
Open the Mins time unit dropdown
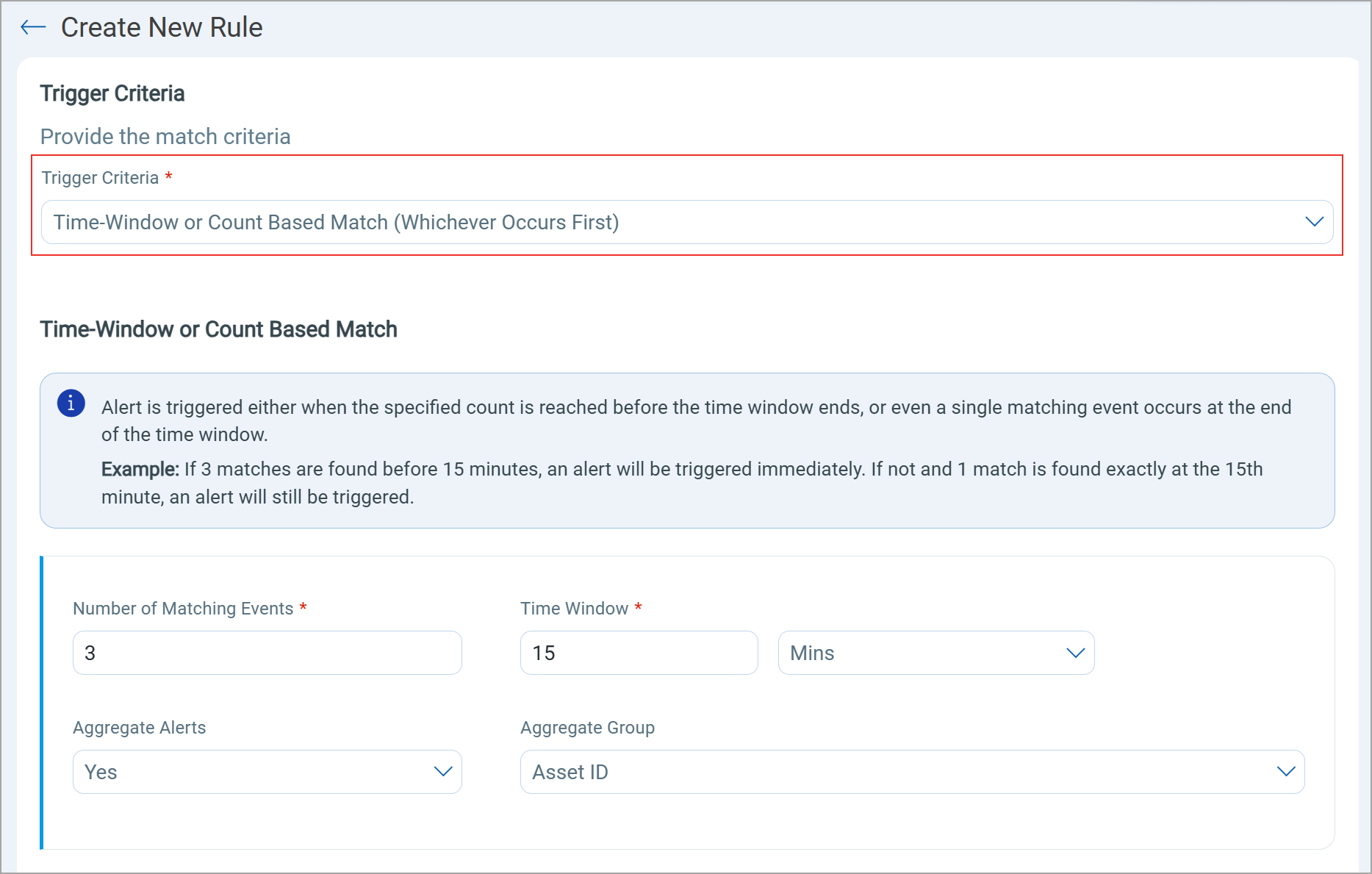[935, 653]
